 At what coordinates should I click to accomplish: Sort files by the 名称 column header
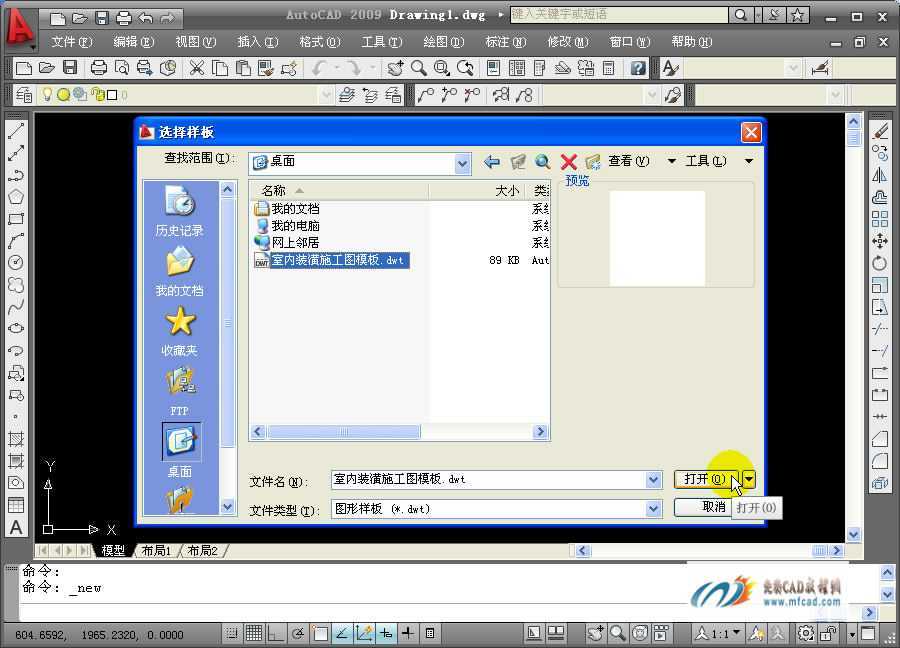point(339,191)
